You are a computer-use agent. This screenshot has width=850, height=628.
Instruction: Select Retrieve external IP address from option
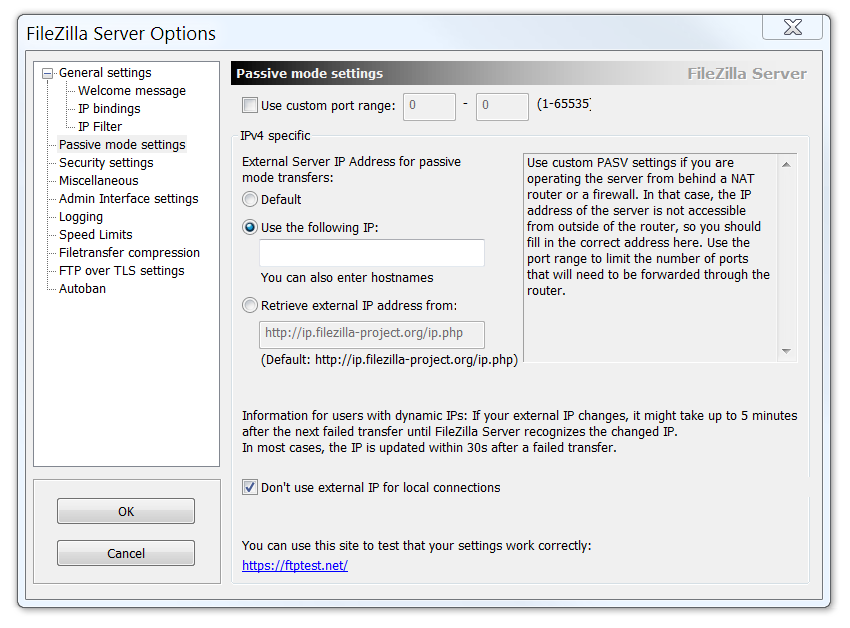pos(250,305)
